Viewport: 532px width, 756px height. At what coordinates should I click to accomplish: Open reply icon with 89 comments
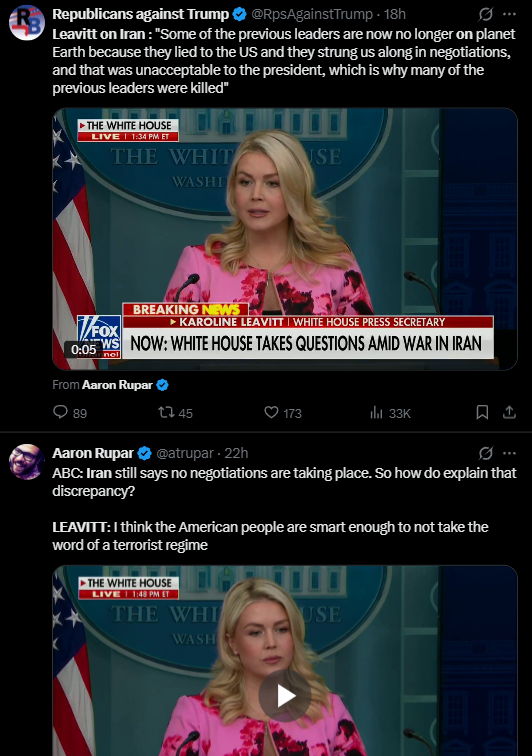coord(60,412)
